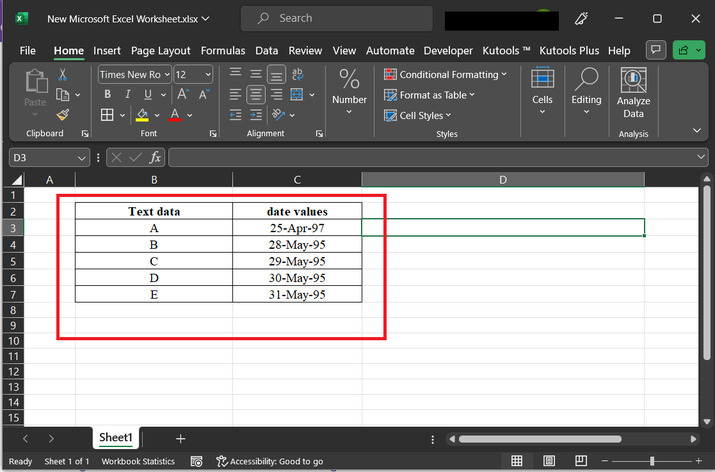
Task: Add a new sheet with plus icon
Action: [181, 438]
